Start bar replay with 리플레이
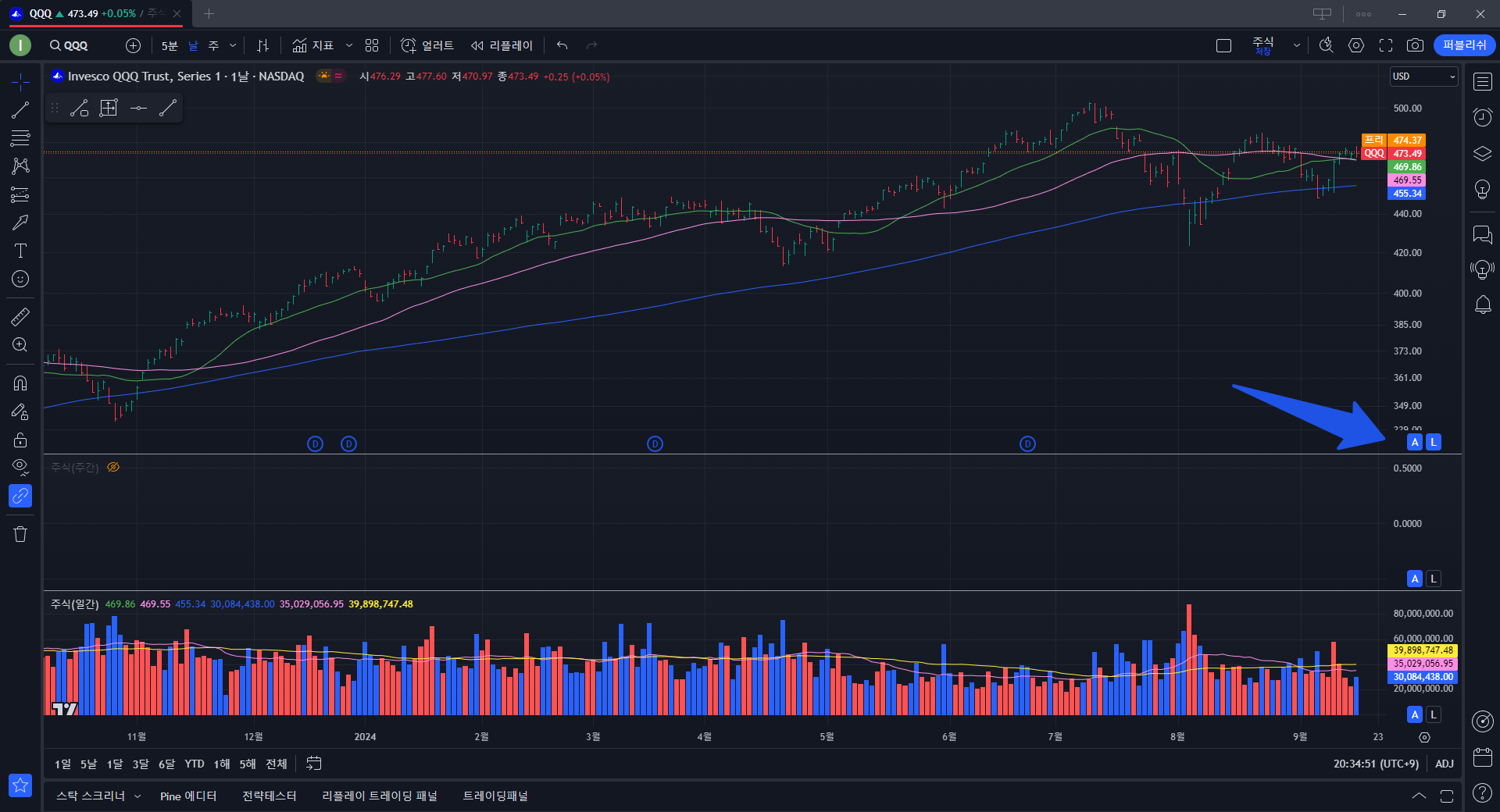This screenshot has height=812, width=1500. pos(502,45)
